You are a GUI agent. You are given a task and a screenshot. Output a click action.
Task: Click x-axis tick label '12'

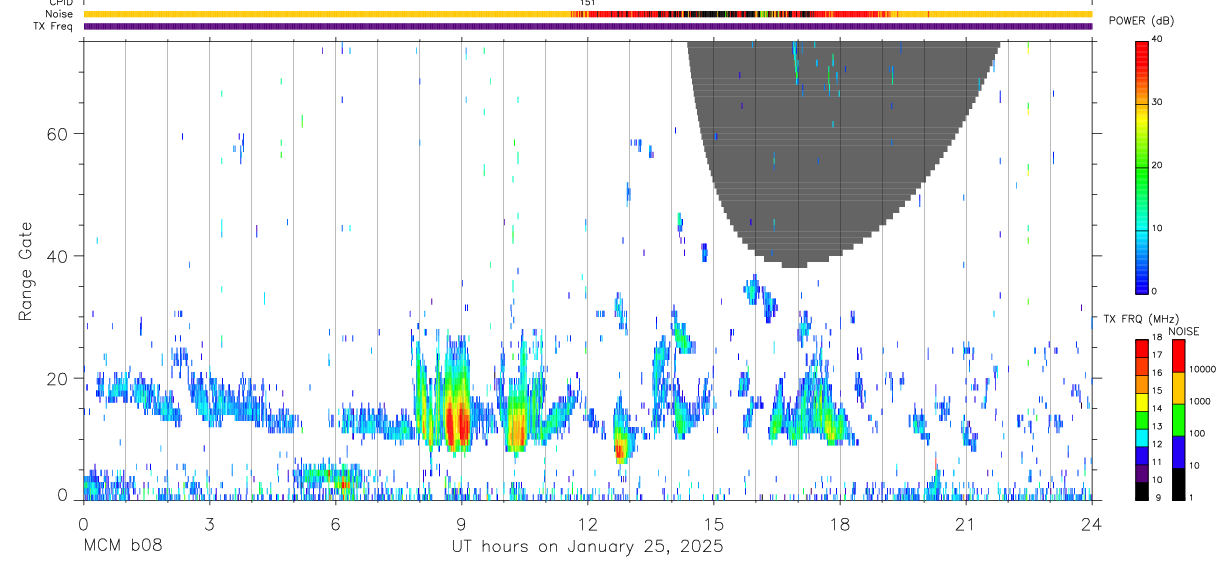[x=587, y=524]
